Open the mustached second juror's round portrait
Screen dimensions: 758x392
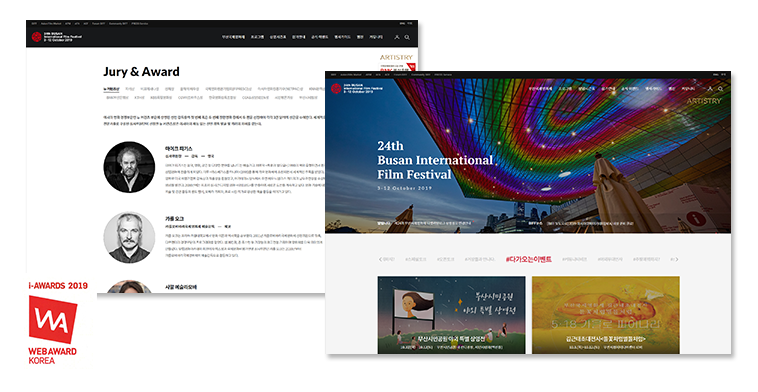[129, 237]
